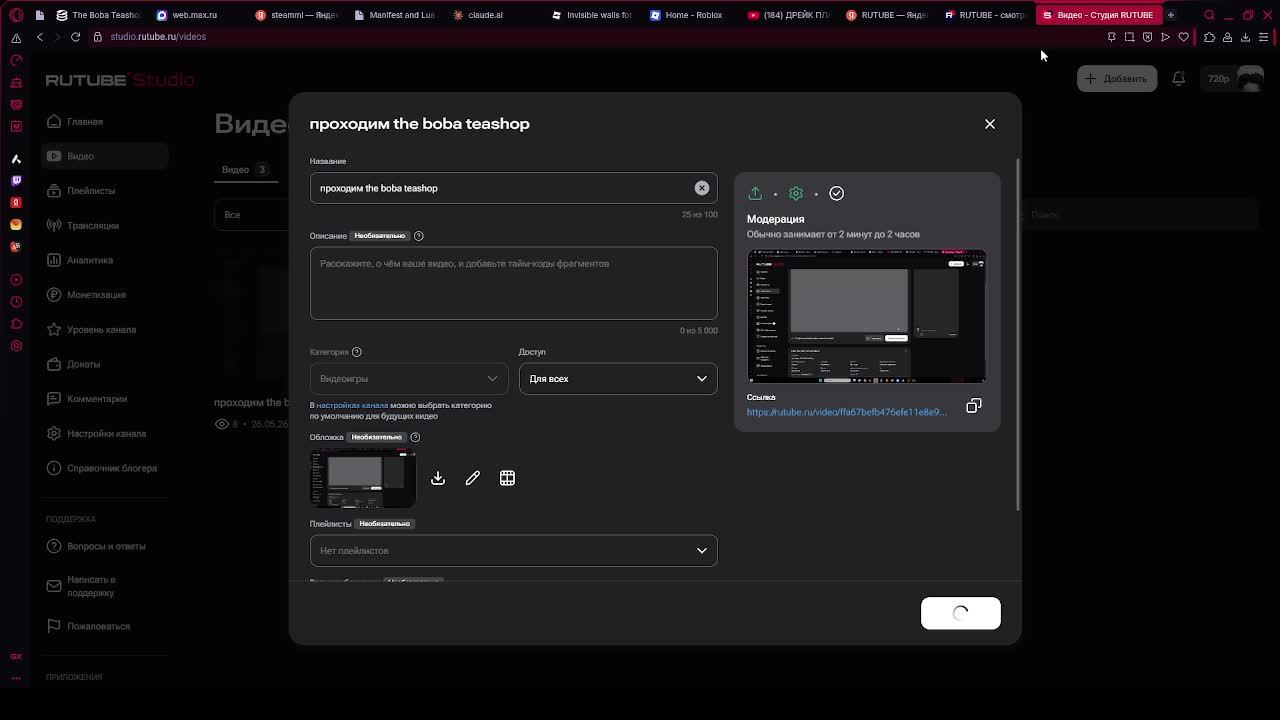Focus the Описание description text area

click(513, 283)
